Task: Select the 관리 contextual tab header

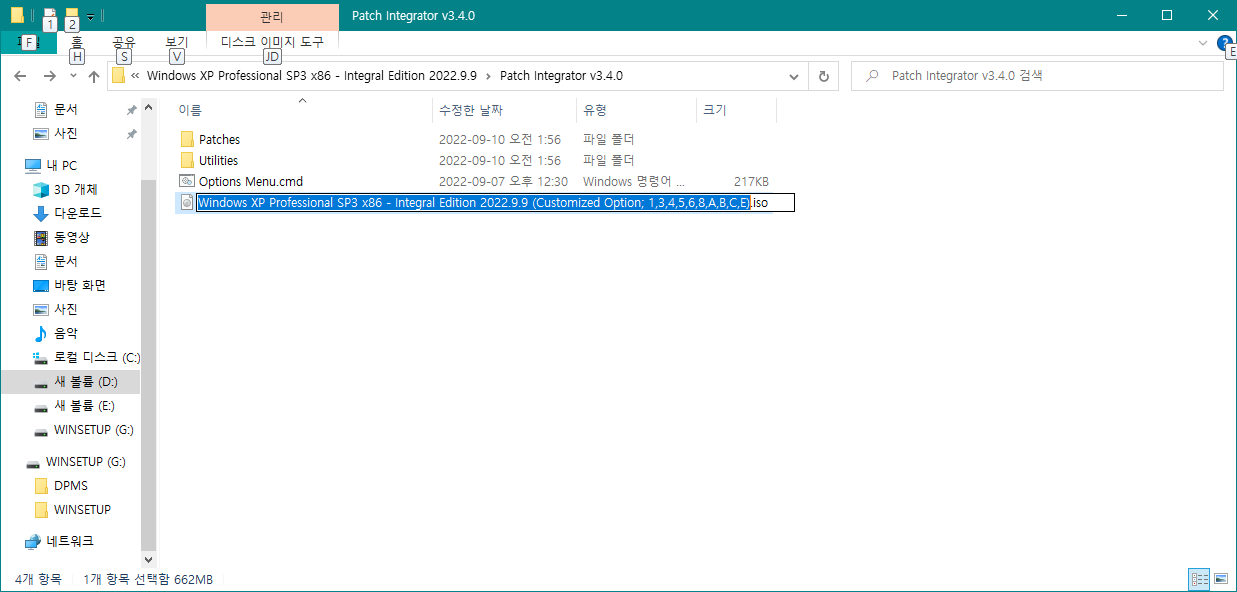Action: pos(272,16)
